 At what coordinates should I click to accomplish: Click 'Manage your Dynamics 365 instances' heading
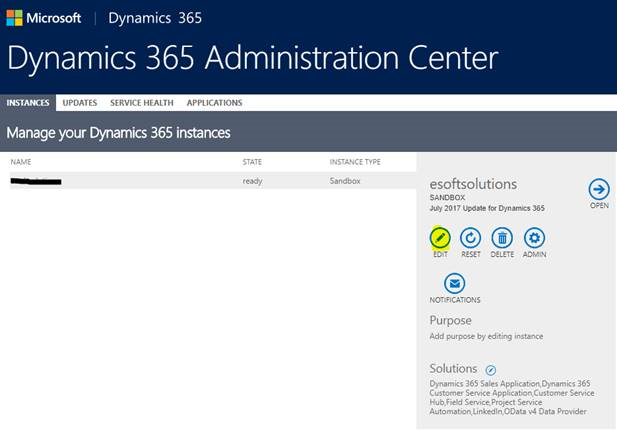point(118,133)
